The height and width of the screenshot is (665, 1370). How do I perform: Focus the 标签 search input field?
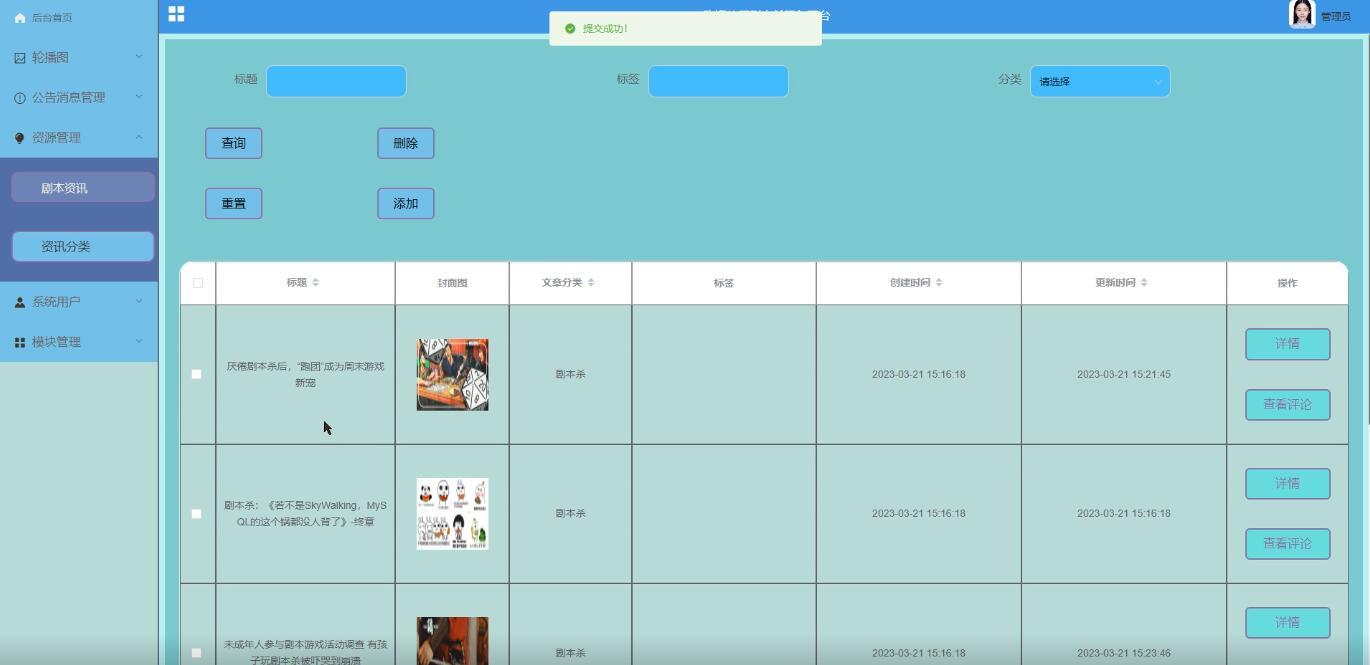pyautogui.click(x=718, y=81)
